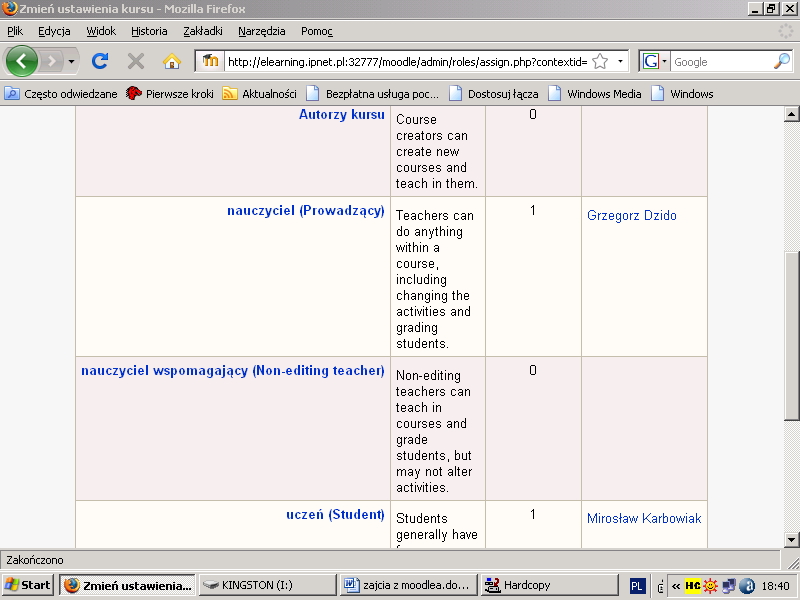Click the HC Hardcopy tray icon

692,585
